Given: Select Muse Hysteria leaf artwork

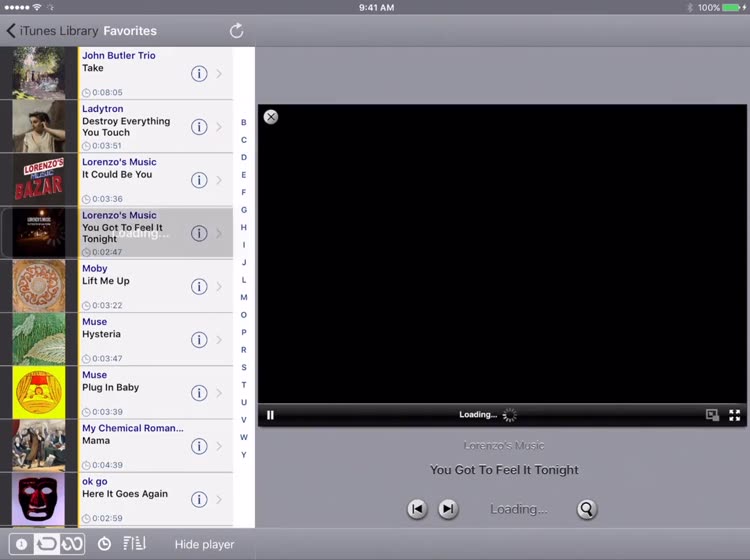Looking at the screenshot, I should click(39, 340).
